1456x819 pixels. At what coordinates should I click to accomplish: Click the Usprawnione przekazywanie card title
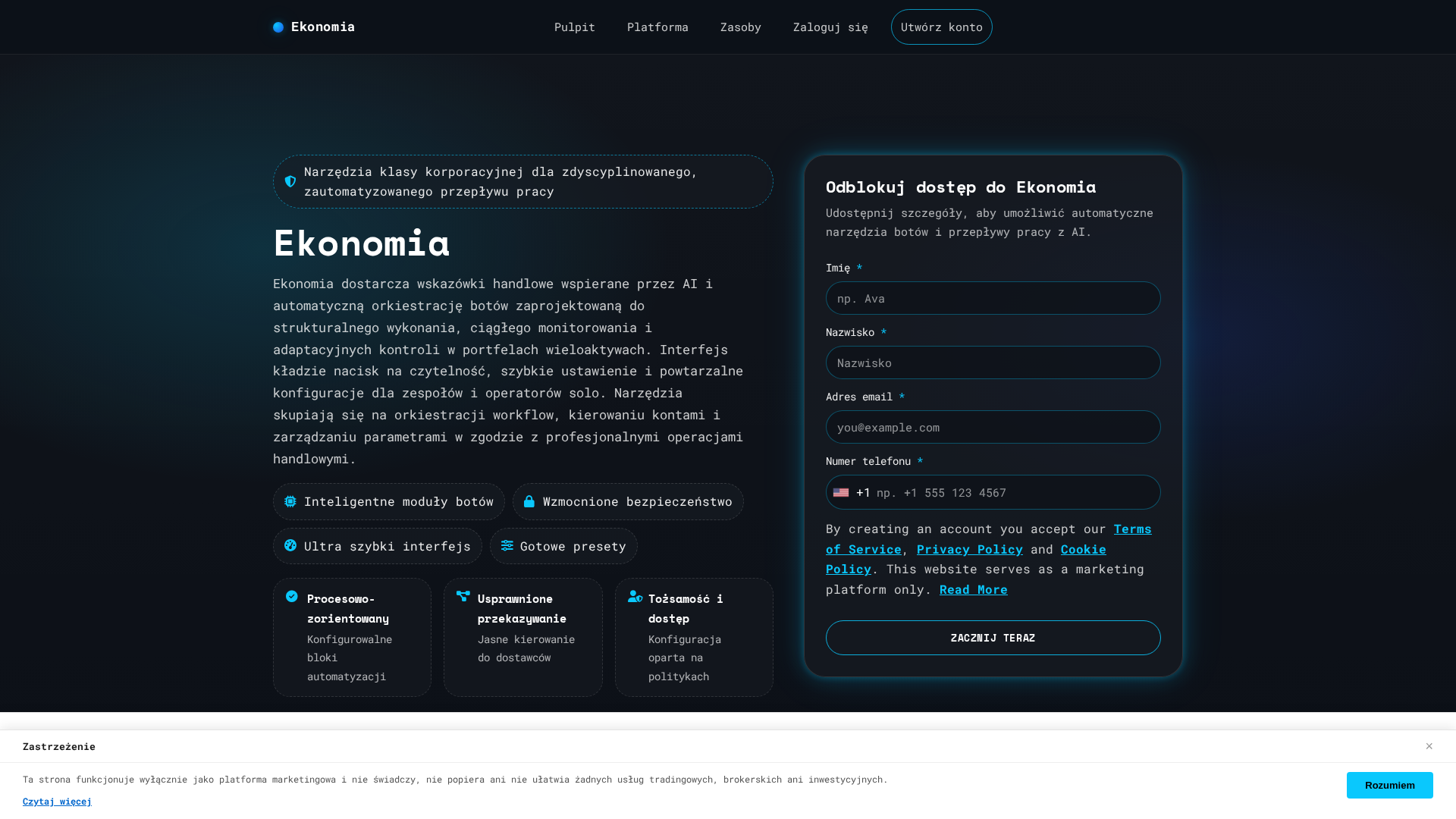[x=522, y=608]
